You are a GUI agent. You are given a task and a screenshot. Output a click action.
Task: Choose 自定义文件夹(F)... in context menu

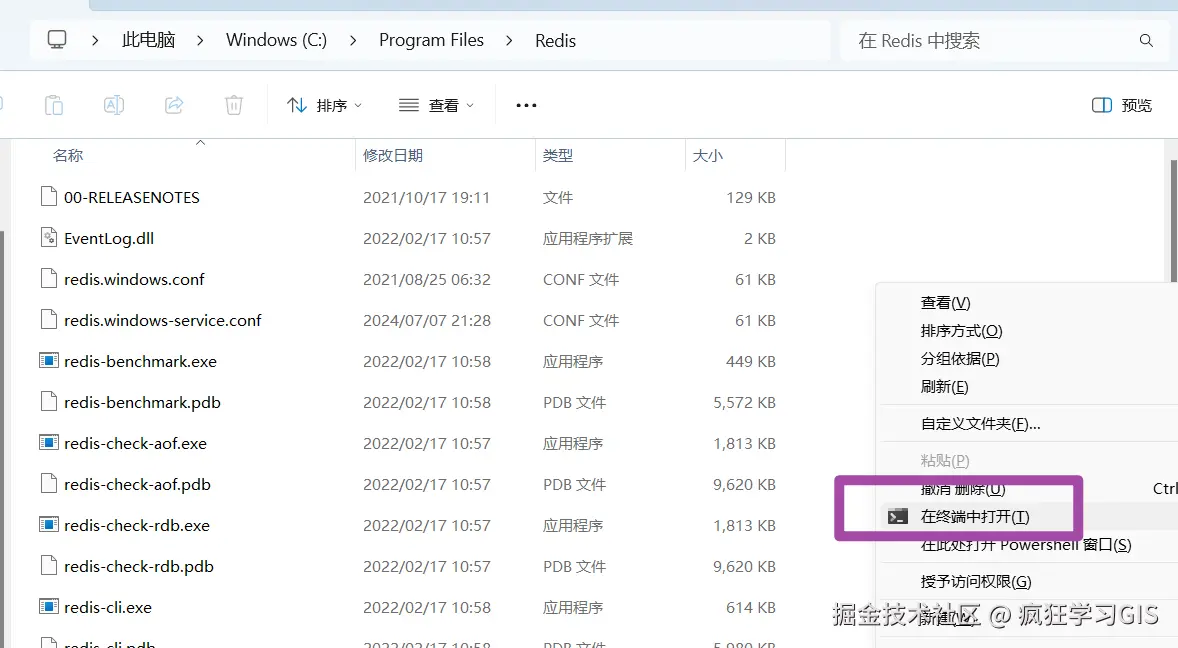coord(980,423)
